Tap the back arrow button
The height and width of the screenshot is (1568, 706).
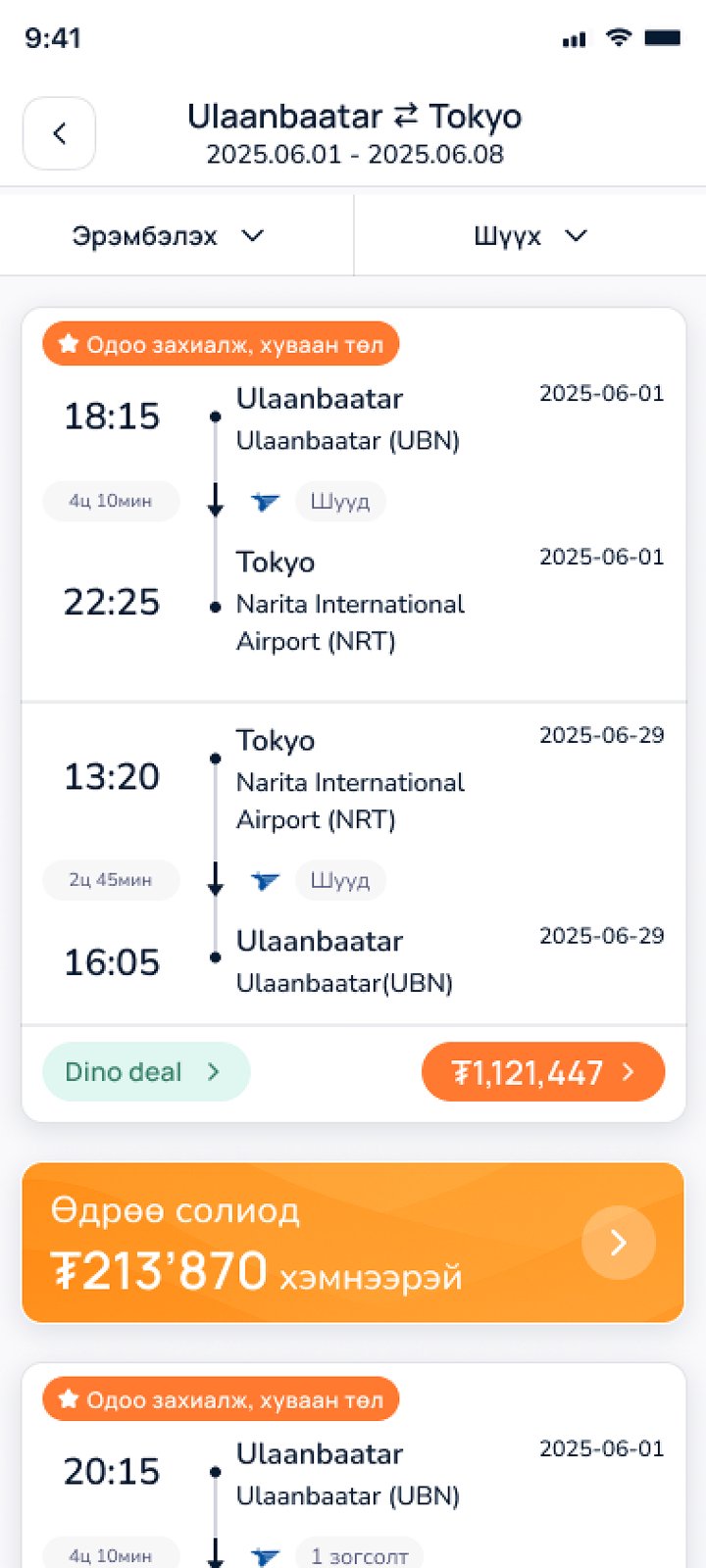pos(59,133)
